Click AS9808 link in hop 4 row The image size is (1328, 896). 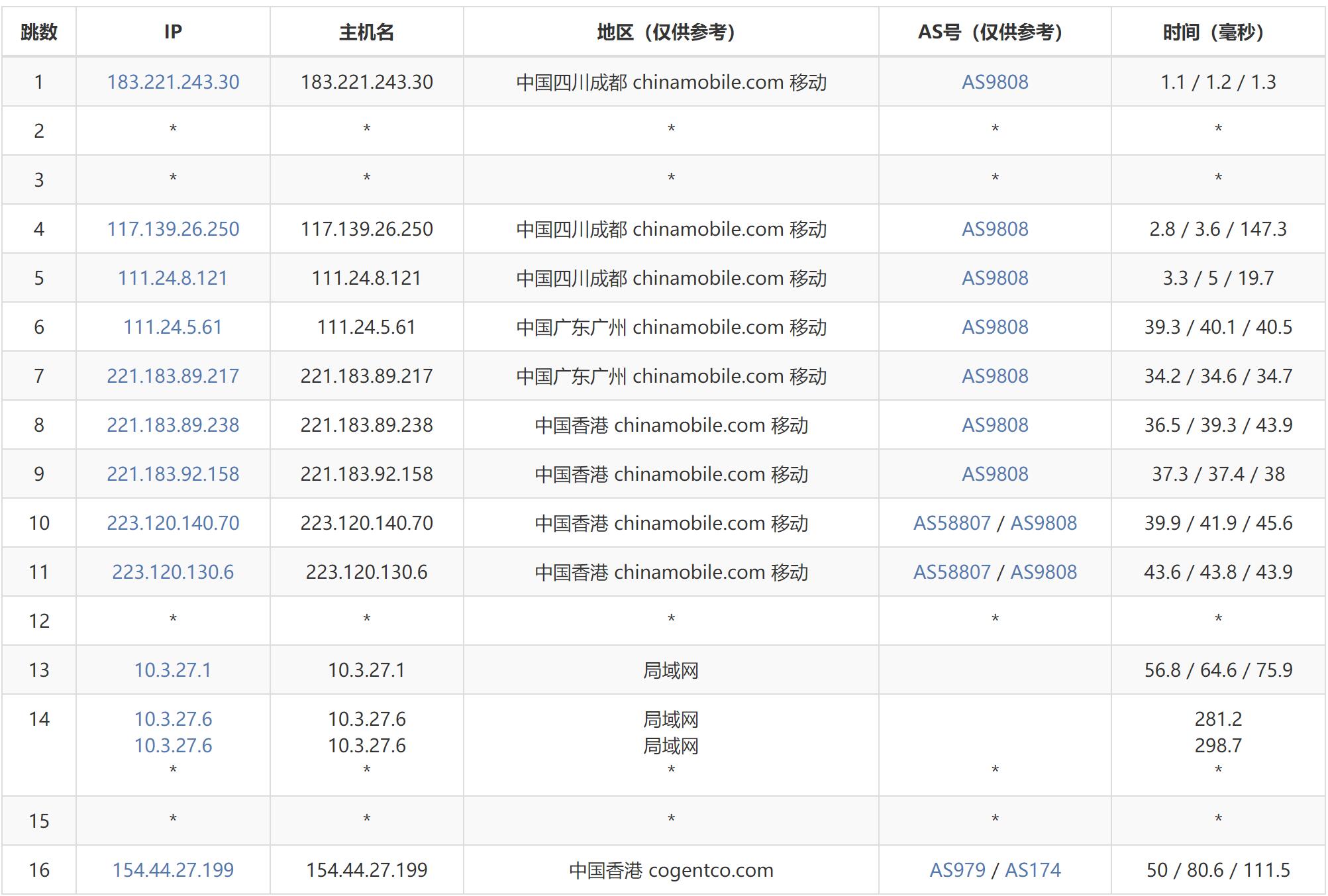point(995,229)
